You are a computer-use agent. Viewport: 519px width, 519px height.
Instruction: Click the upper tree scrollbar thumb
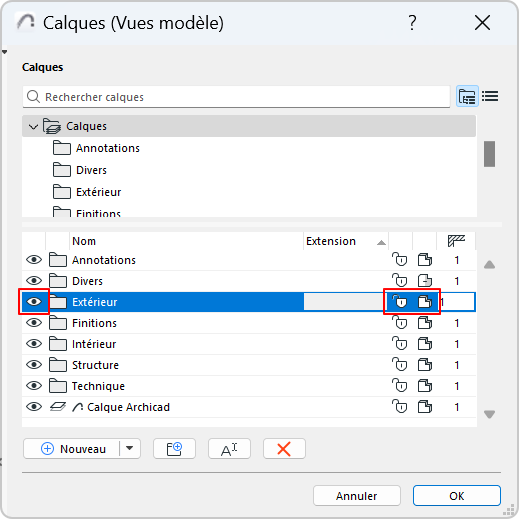click(x=489, y=154)
